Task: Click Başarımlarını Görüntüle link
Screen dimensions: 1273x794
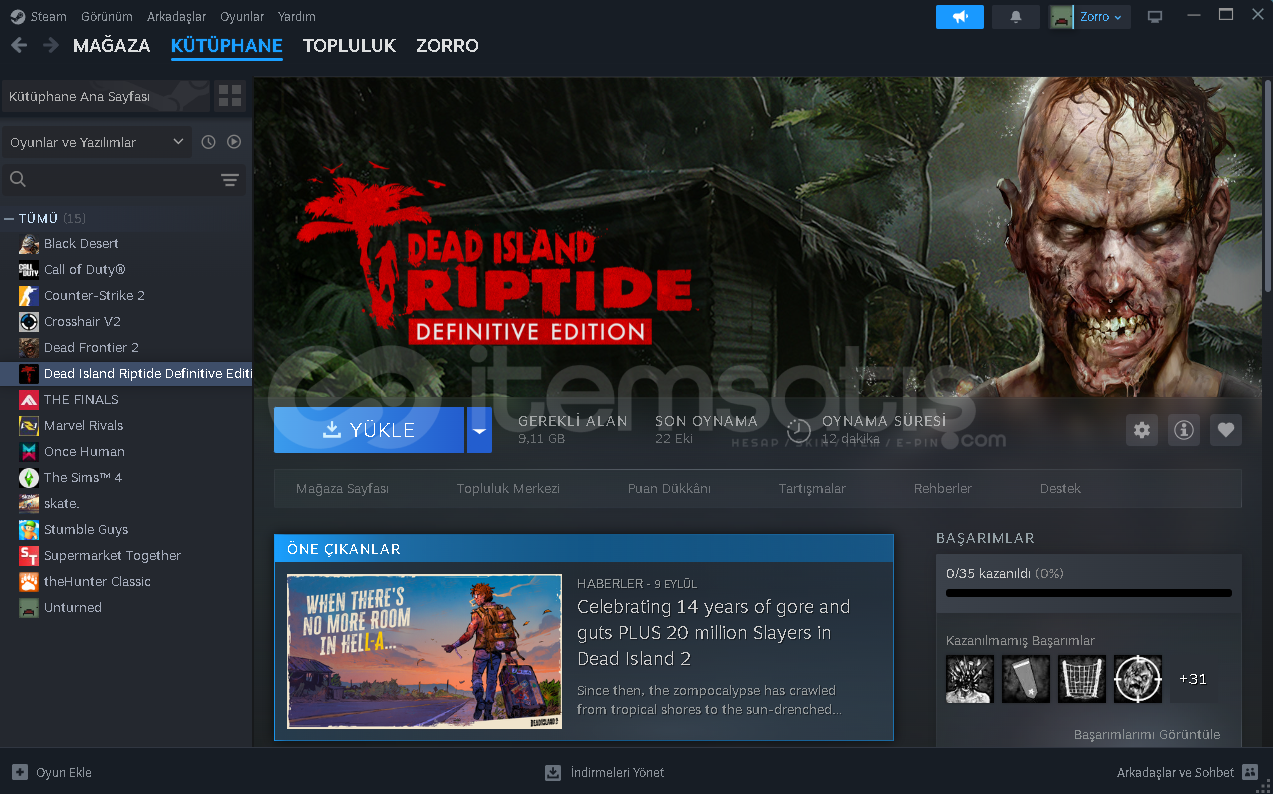Action: [x=1147, y=734]
